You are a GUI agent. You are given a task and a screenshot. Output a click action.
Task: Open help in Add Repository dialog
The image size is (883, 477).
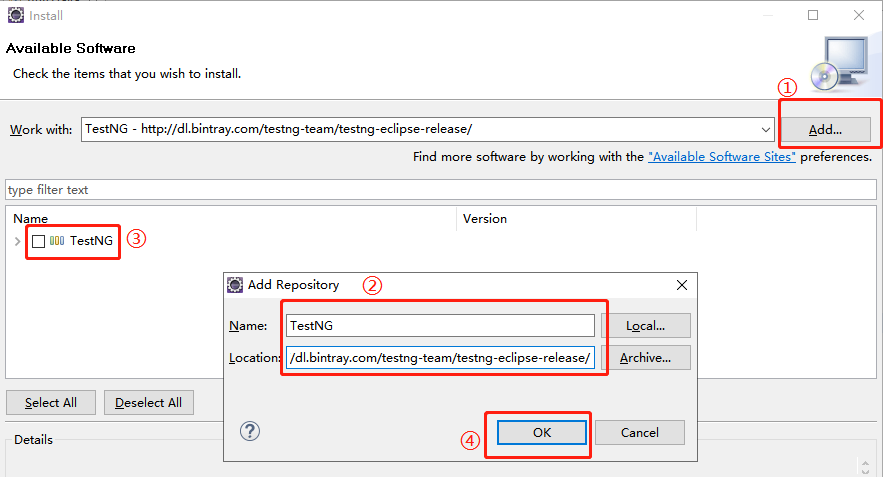tap(249, 431)
